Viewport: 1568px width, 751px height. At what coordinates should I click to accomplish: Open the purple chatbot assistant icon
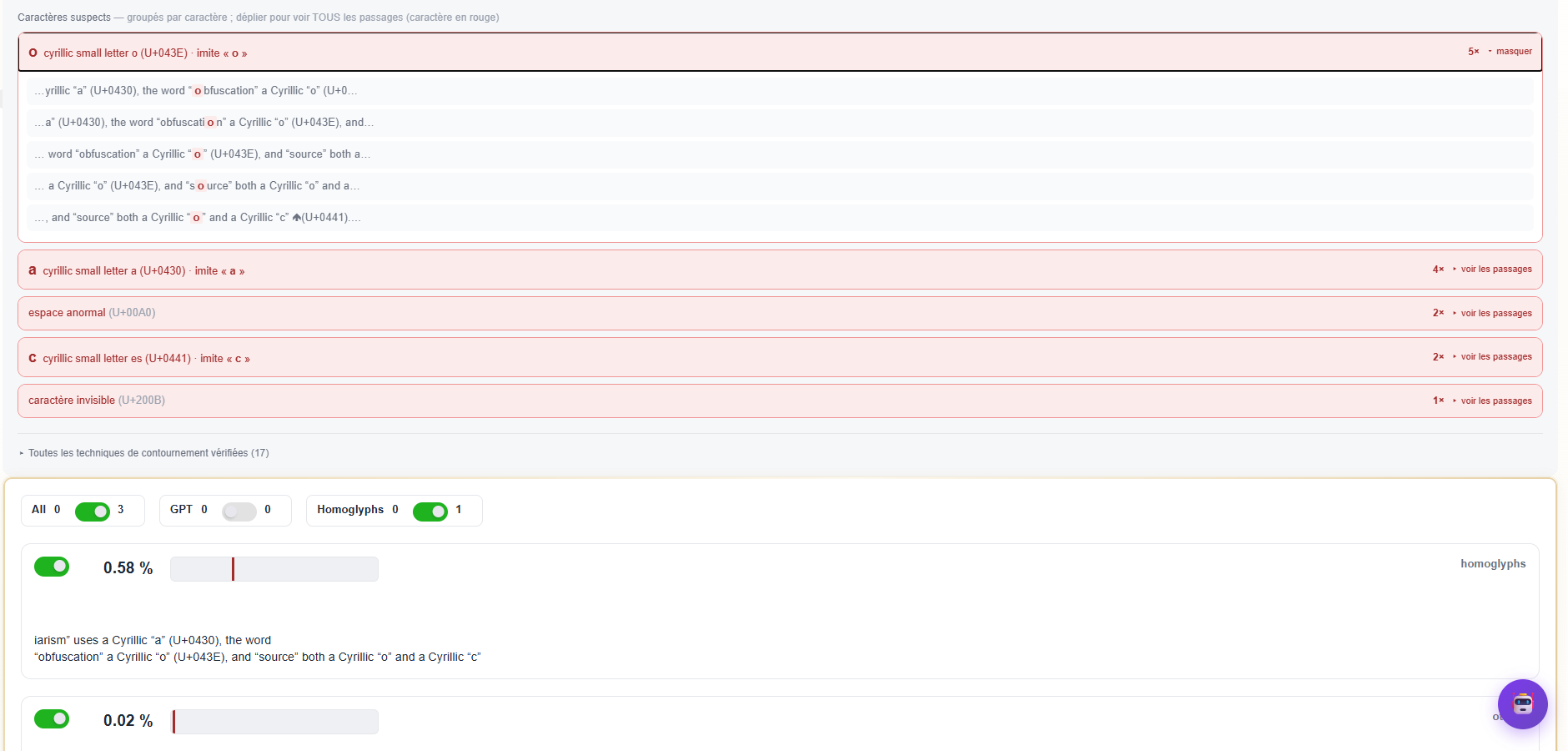point(1522,704)
